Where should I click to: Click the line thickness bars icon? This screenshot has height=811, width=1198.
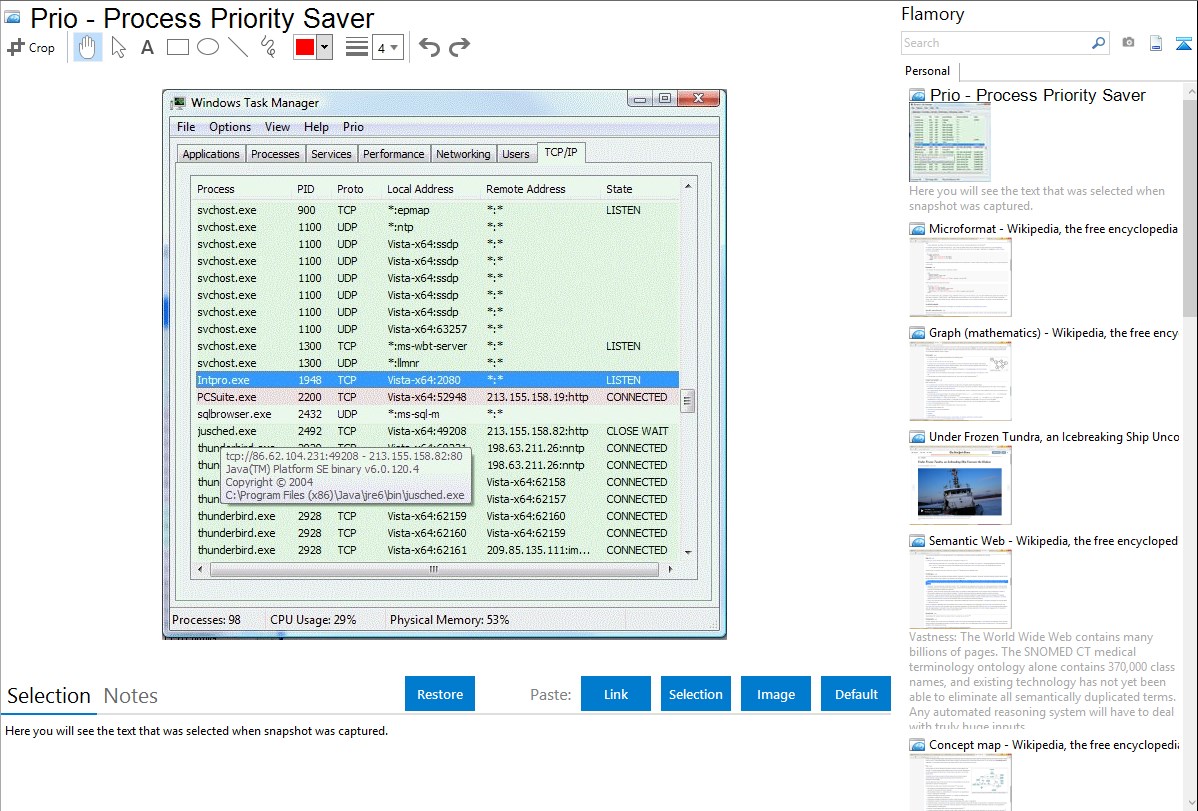[x=357, y=47]
